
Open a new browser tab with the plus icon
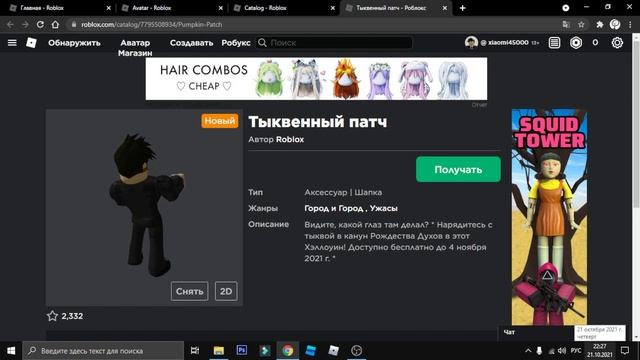point(462,8)
